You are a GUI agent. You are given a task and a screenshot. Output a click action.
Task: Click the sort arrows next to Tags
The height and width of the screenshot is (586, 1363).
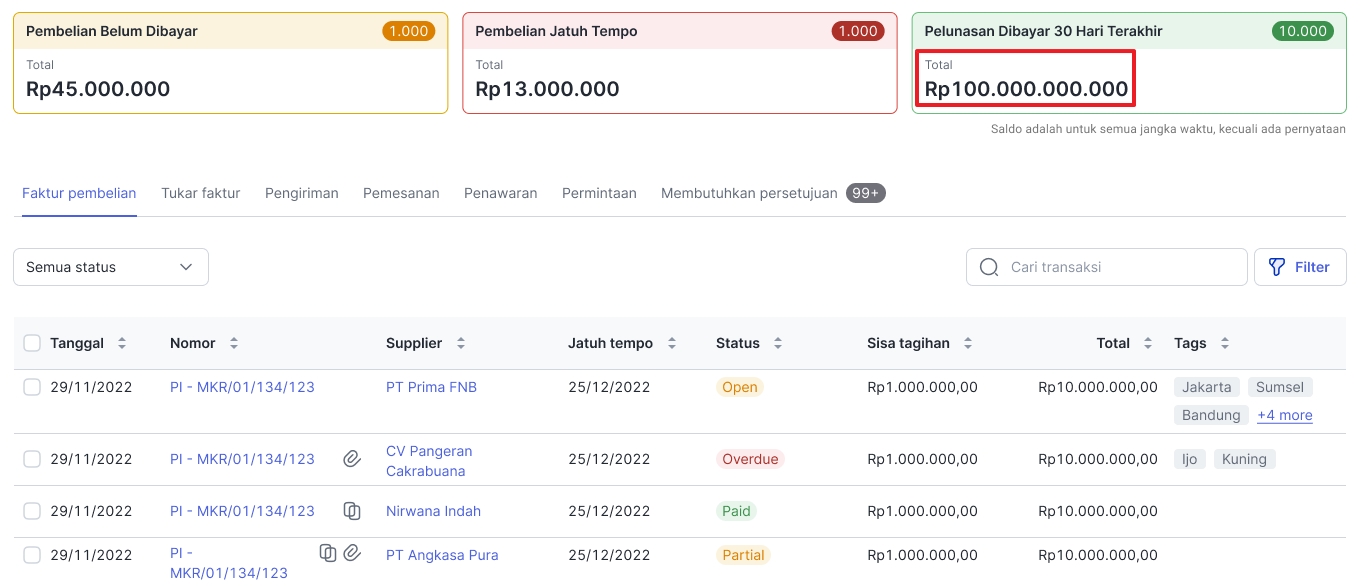[1225, 343]
